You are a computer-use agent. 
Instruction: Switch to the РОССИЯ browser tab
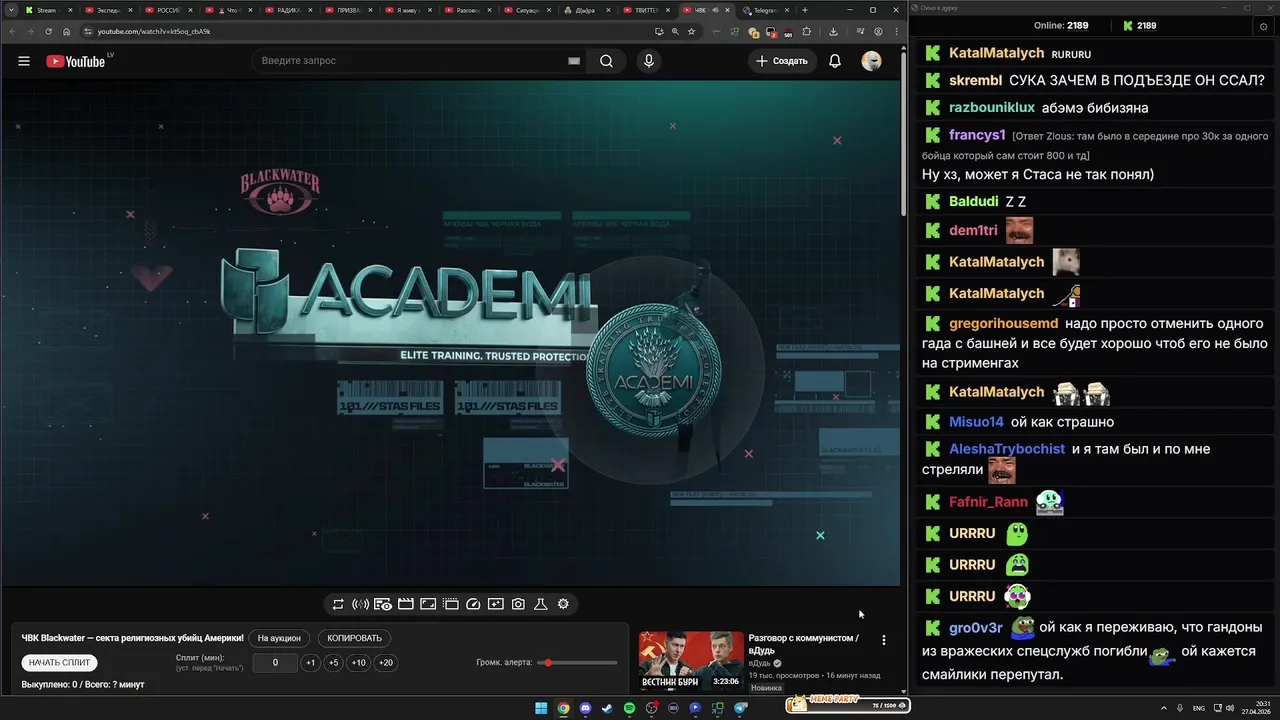click(168, 10)
